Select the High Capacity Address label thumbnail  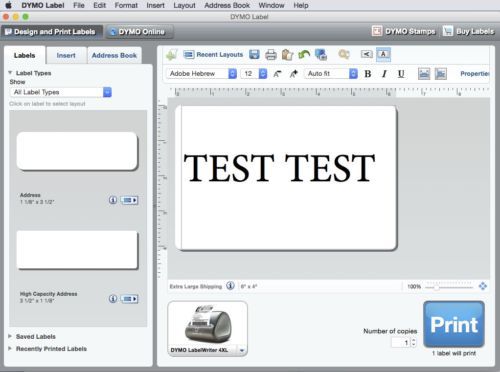click(x=77, y=250)
